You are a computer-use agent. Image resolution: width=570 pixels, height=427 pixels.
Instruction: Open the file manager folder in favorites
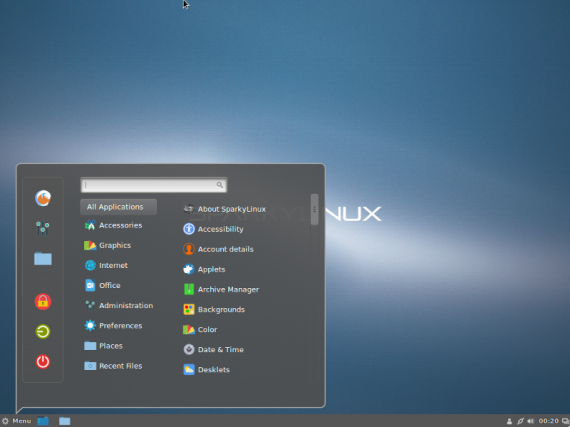[43, 258]
